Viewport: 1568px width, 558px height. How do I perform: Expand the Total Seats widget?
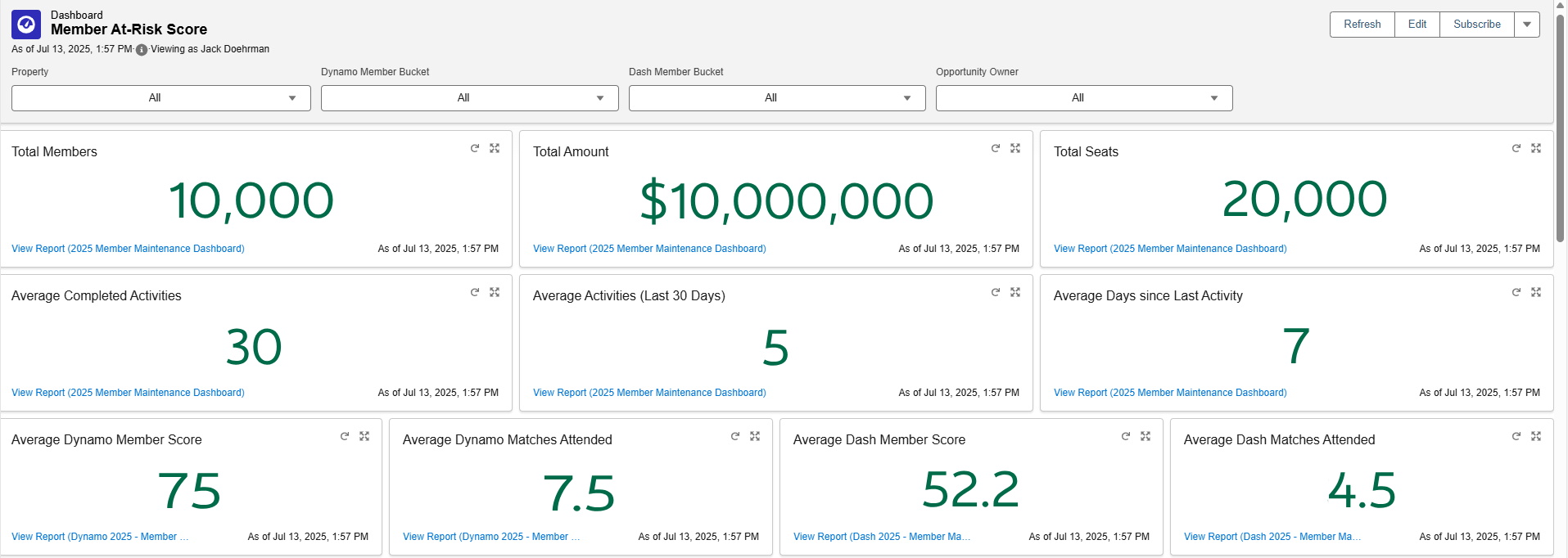click(x=1536, y=148)
